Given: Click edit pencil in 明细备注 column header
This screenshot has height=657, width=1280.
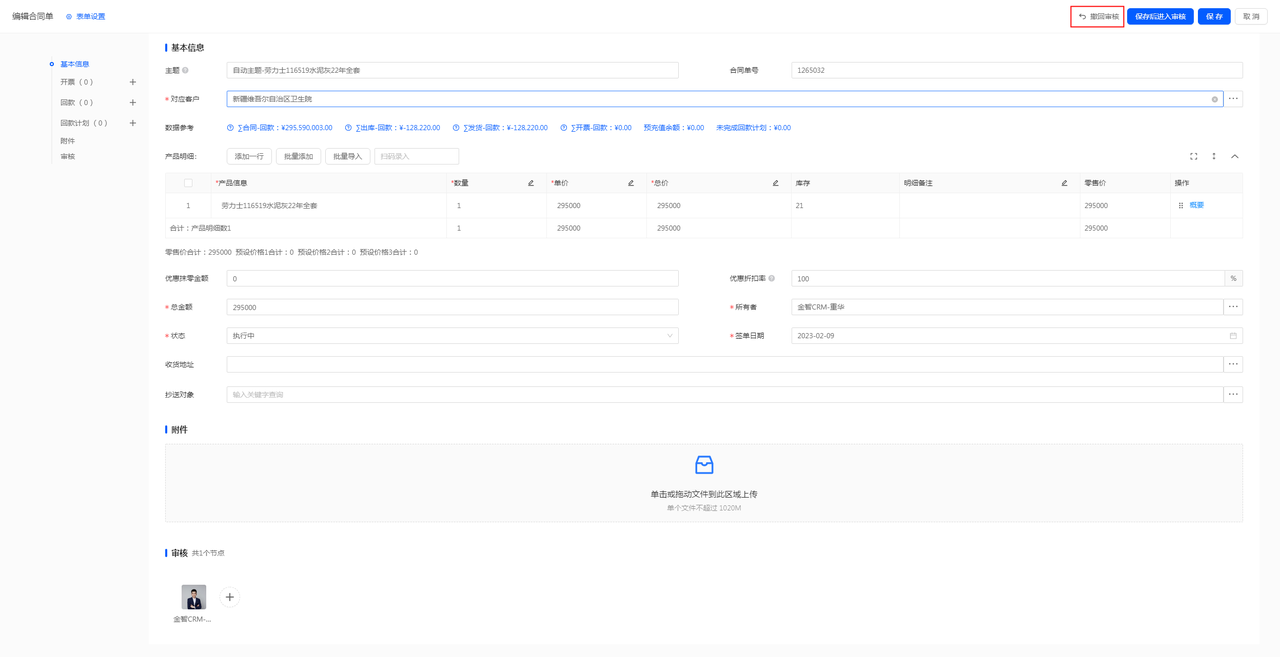Looking at the screenshot, I should [1064, 183].
